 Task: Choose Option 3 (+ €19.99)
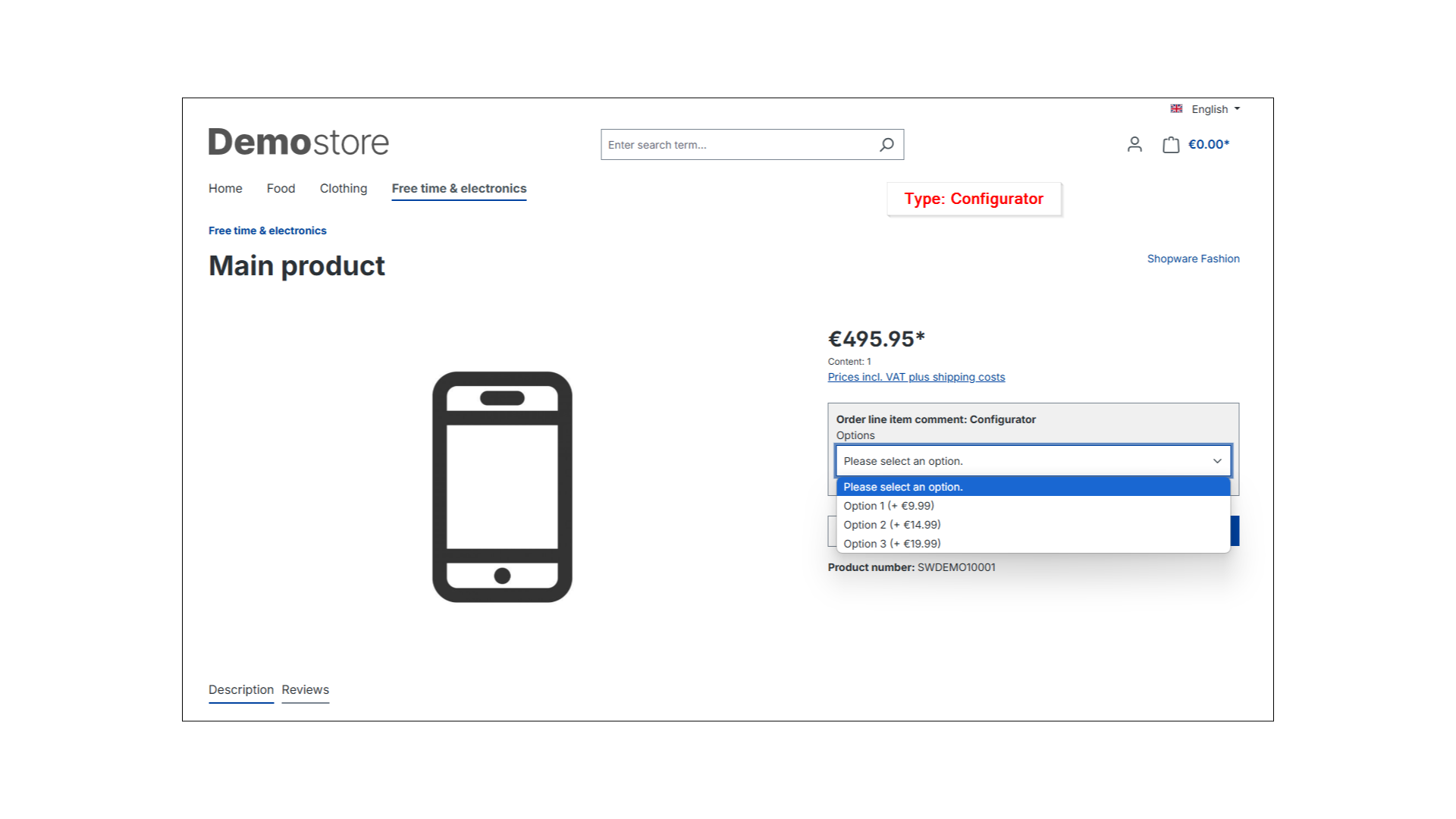(892, 544)
